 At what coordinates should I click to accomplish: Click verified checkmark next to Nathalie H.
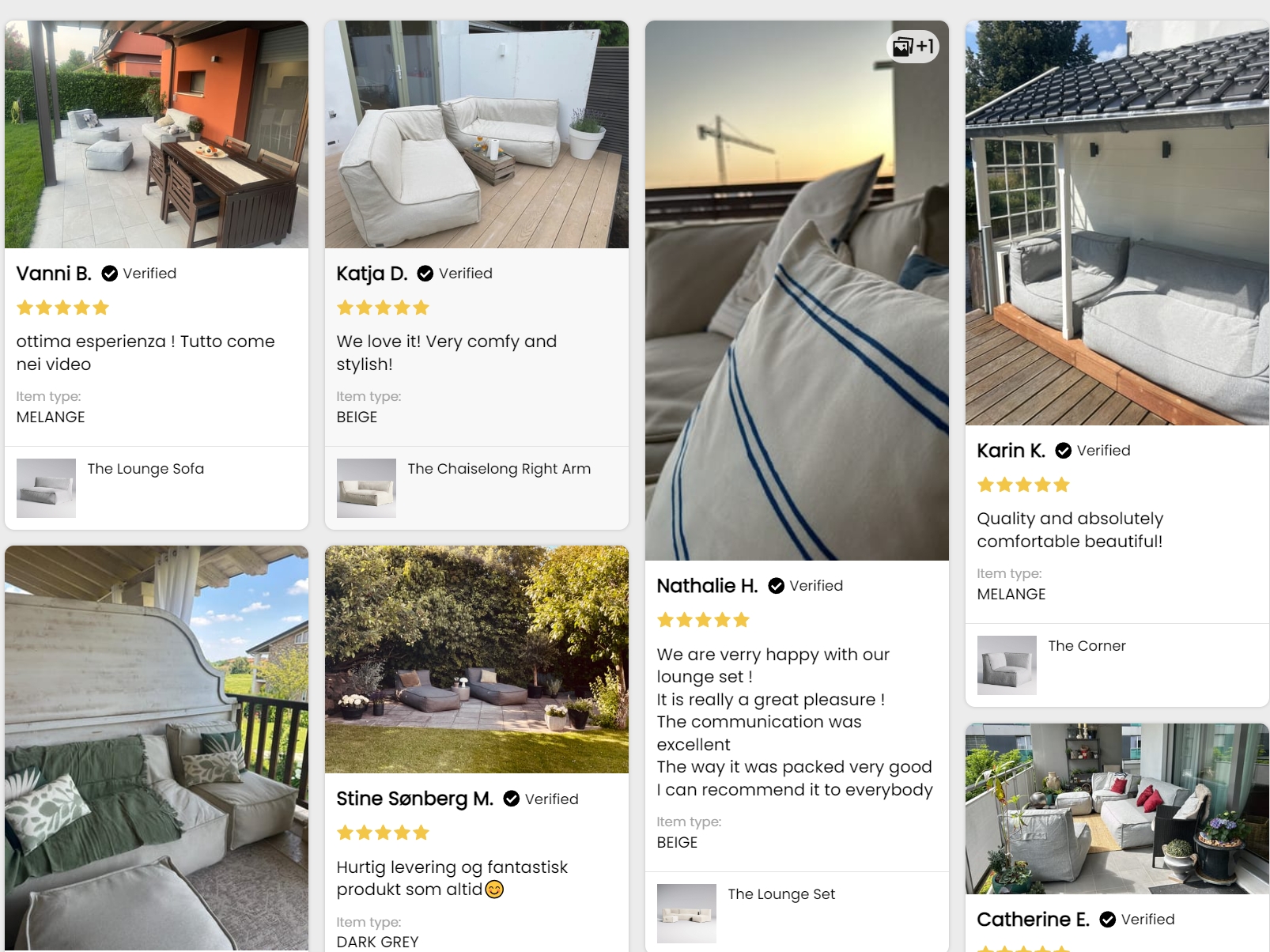pos(777,586)
